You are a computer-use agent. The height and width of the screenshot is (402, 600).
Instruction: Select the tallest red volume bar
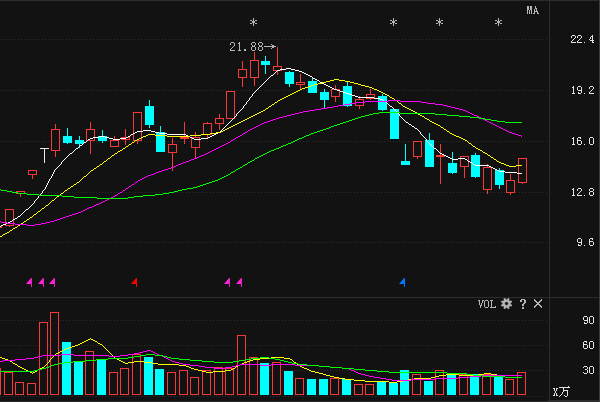[54, 353]
